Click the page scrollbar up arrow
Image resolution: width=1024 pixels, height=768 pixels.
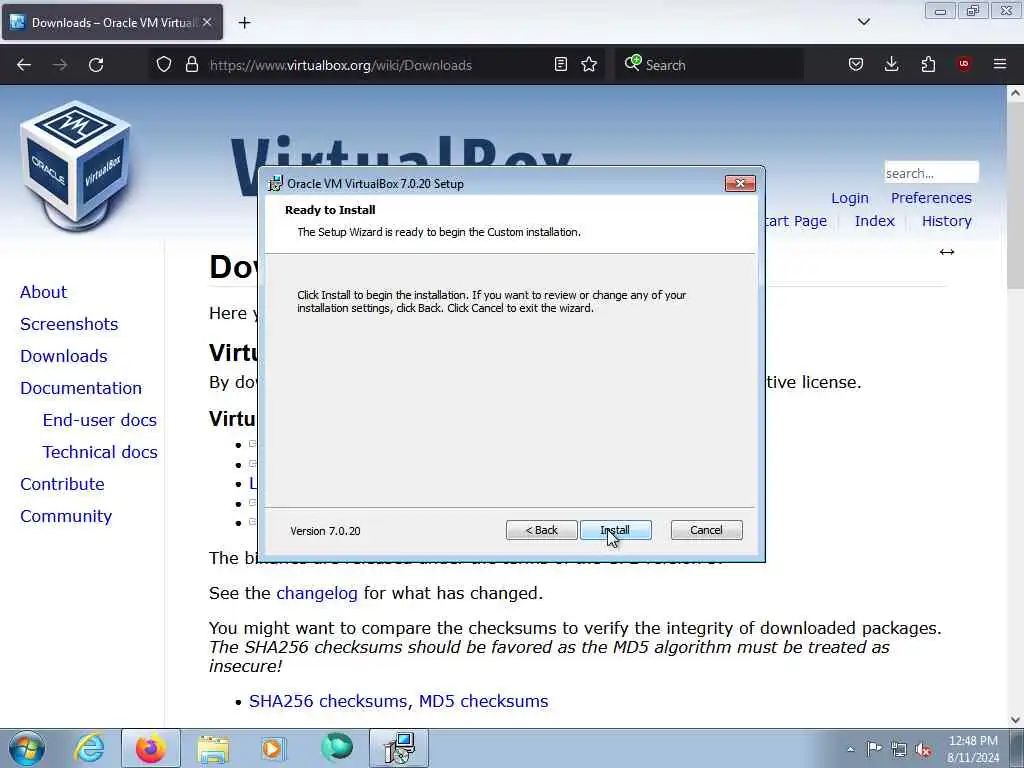[x=1015, y=93]
